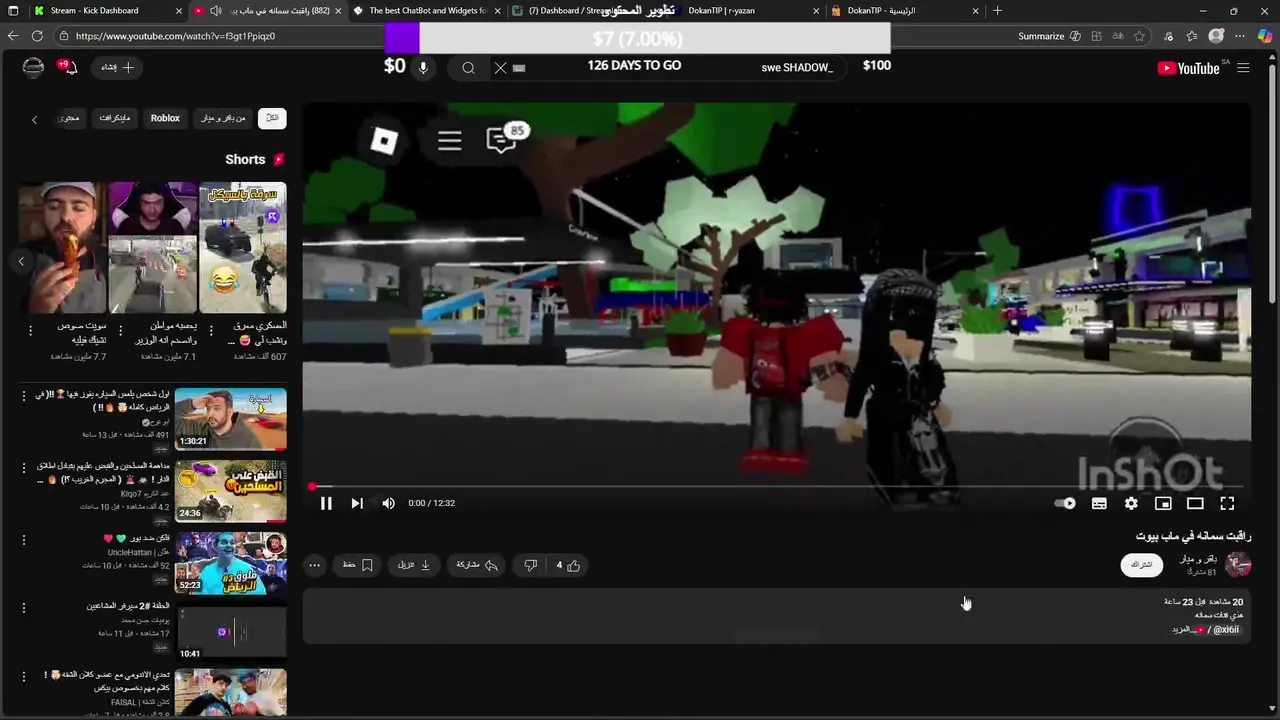Screen dimensions: 1280x720
Task: Open the police truck Shorts thumbnail
Action: coord(243,247)
